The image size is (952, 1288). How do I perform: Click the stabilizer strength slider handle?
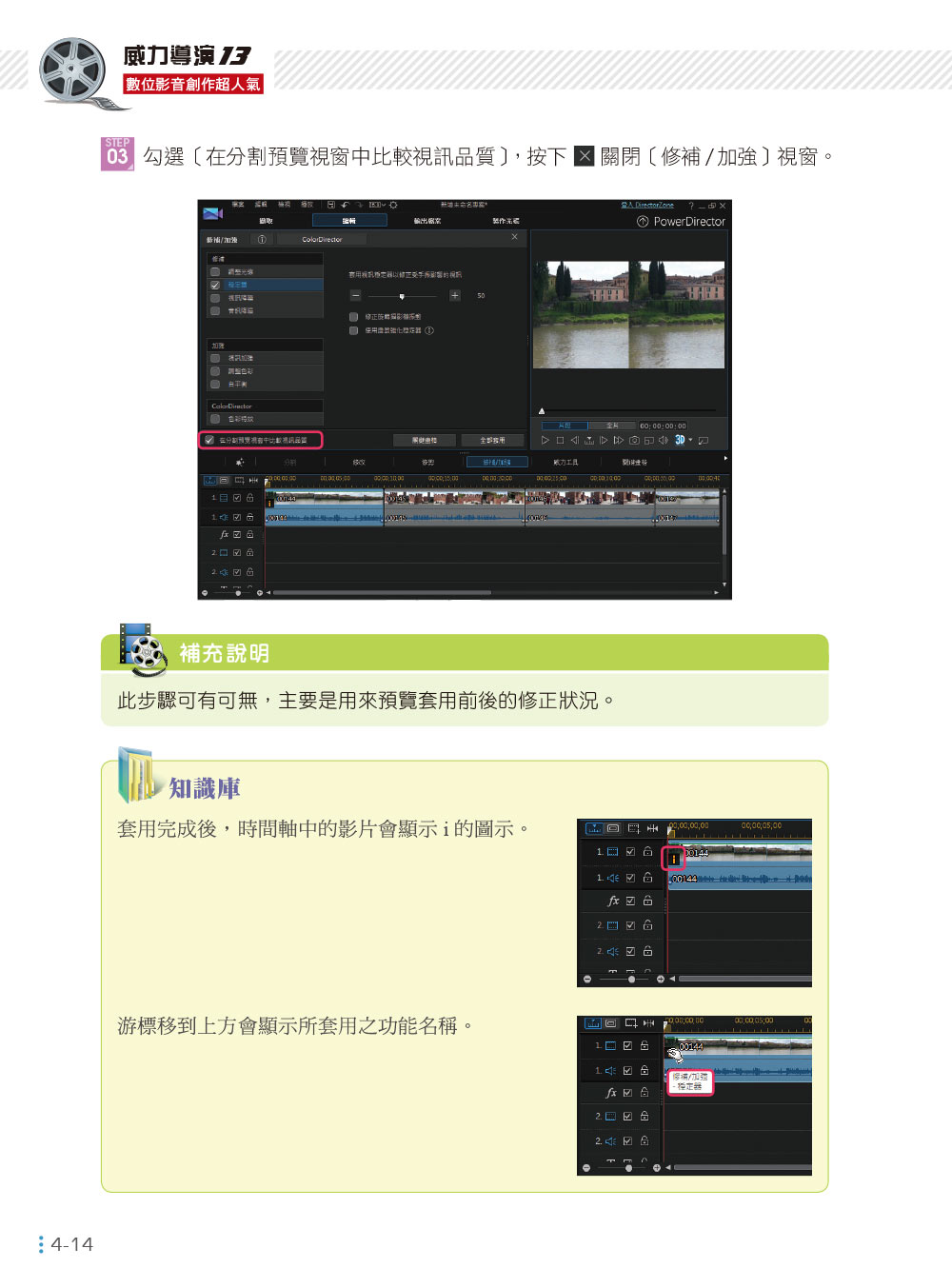click(402, 296)
